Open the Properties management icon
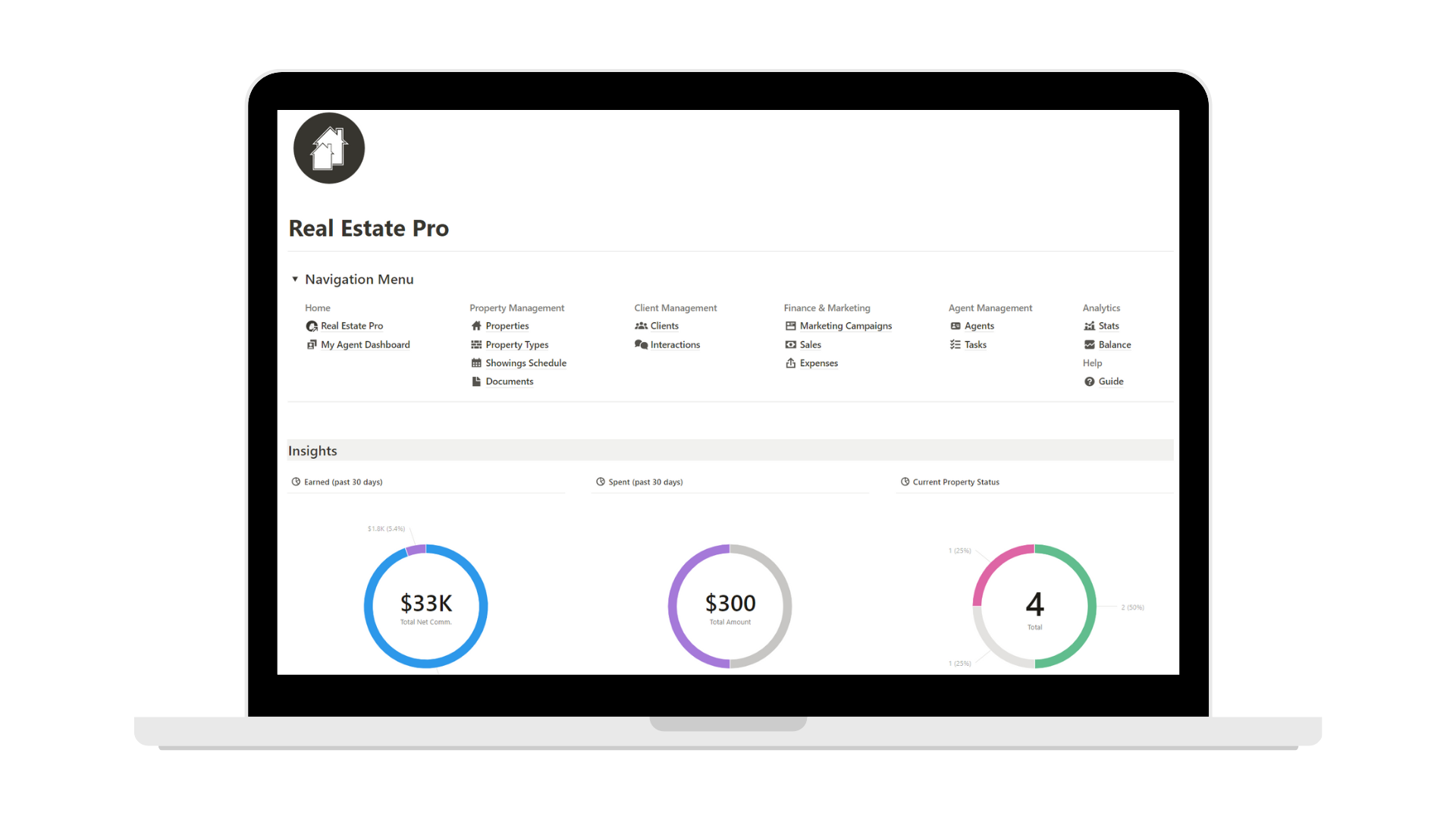The height and width of the screenshot is (819, 1456). pyautogui.click(x=477, y=326)
